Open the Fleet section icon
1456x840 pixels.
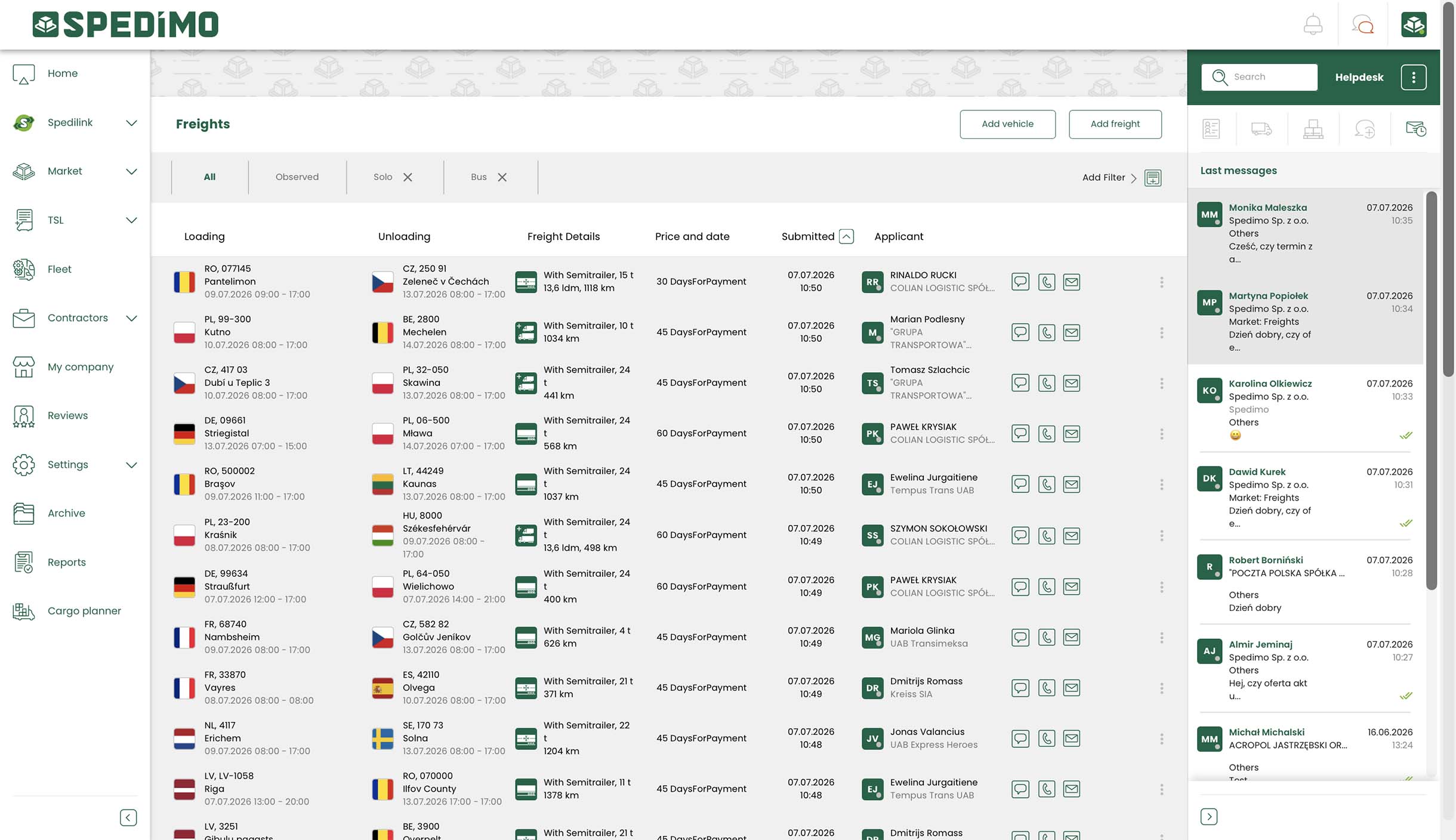[24, 270]
